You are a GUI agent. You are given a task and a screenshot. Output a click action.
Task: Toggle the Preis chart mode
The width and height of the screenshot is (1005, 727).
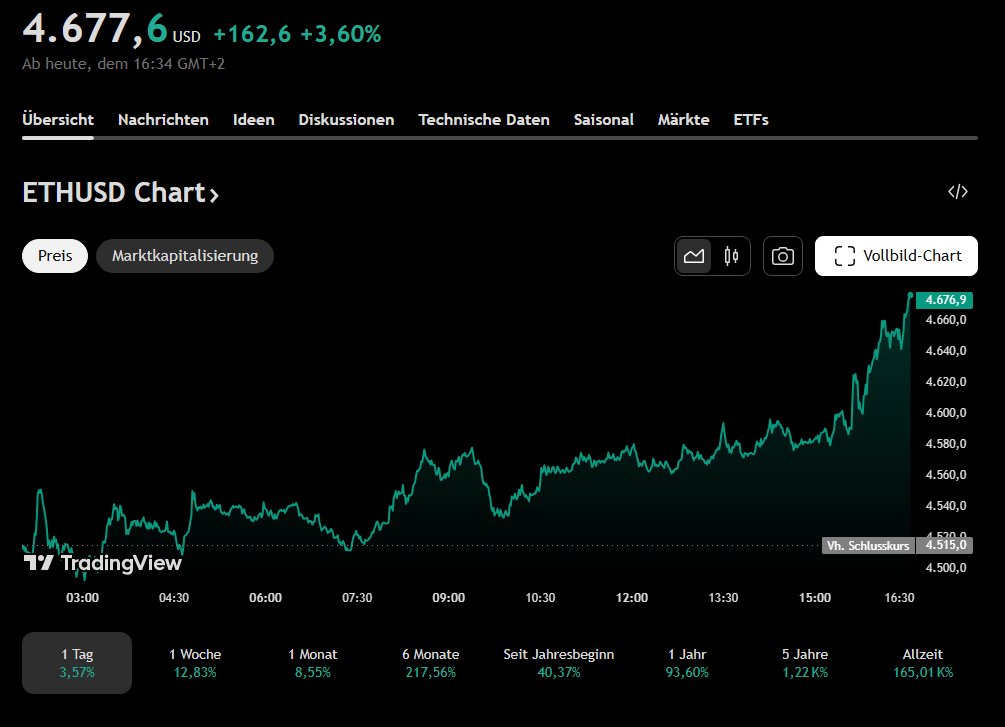click(x=54, y=255)
